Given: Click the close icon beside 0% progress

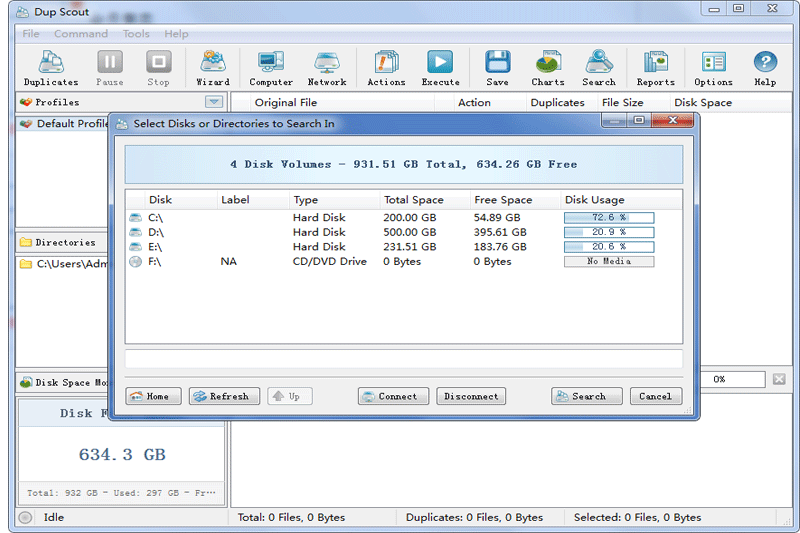Looking at the screenshot, I should pos(779,379).
